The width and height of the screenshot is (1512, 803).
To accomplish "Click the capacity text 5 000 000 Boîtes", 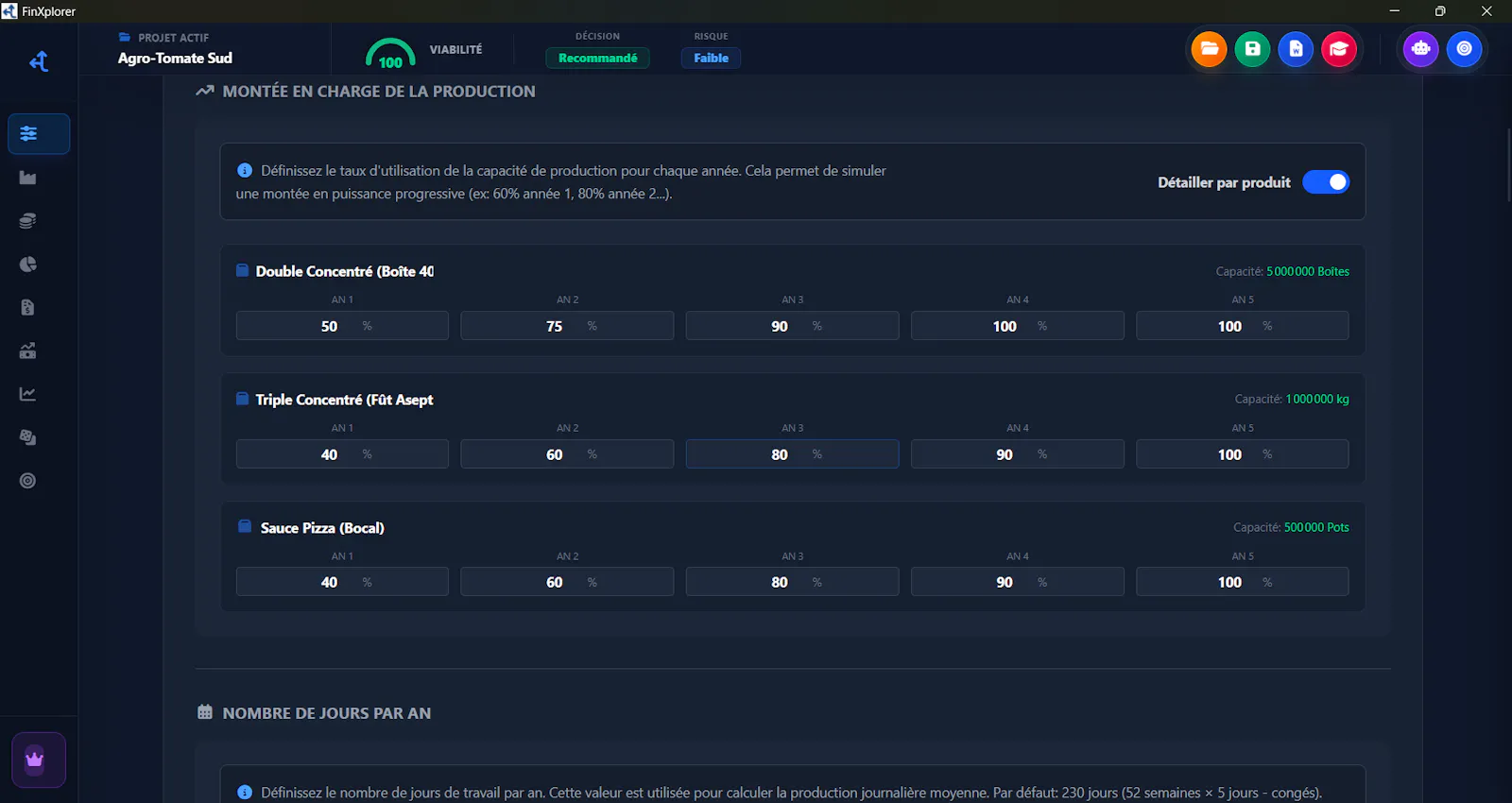I will [x=1308, y=271].
